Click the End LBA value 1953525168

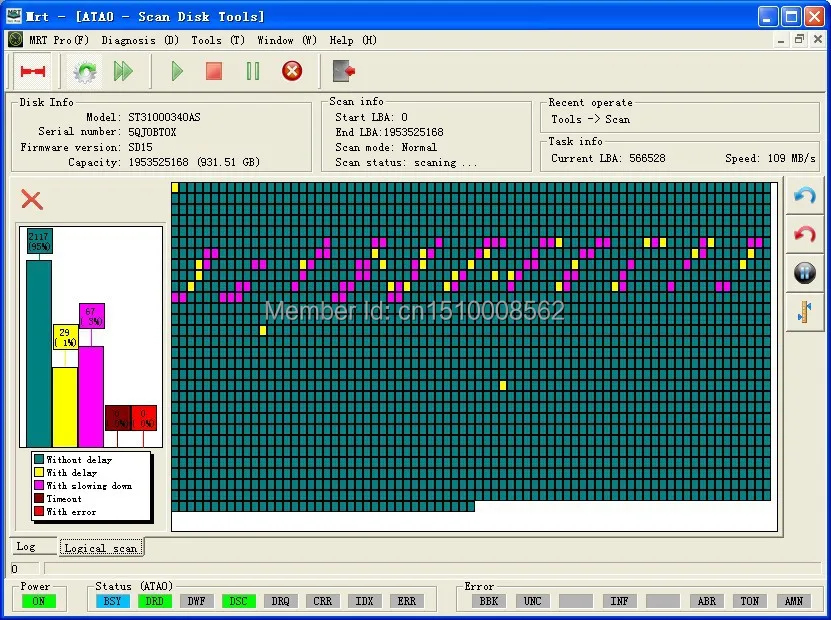[x=413, y=132]
